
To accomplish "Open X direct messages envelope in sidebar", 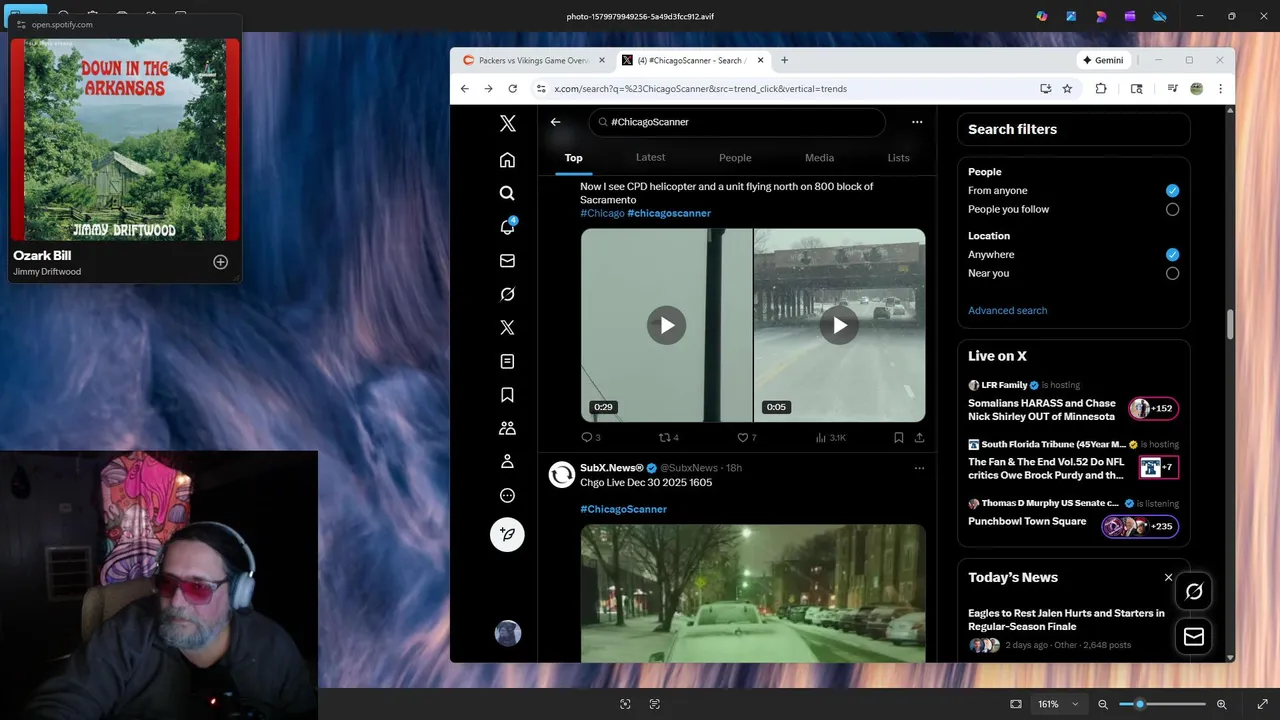I will [x=507, y=261].
